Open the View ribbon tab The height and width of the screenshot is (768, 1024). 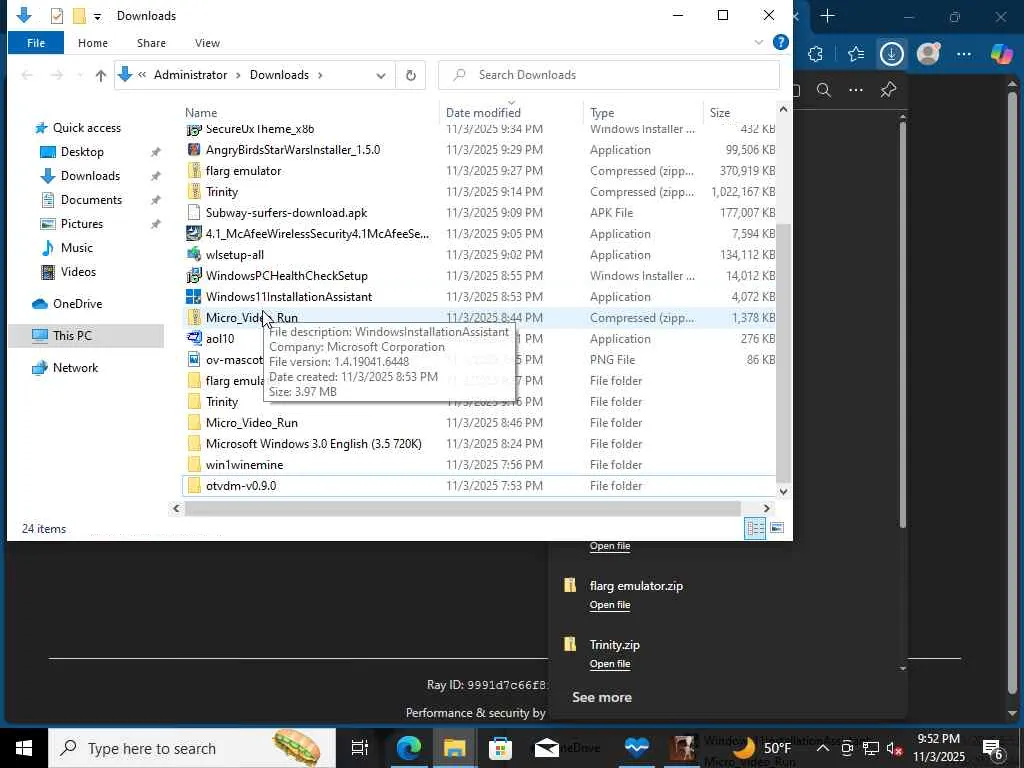point(207,43)
